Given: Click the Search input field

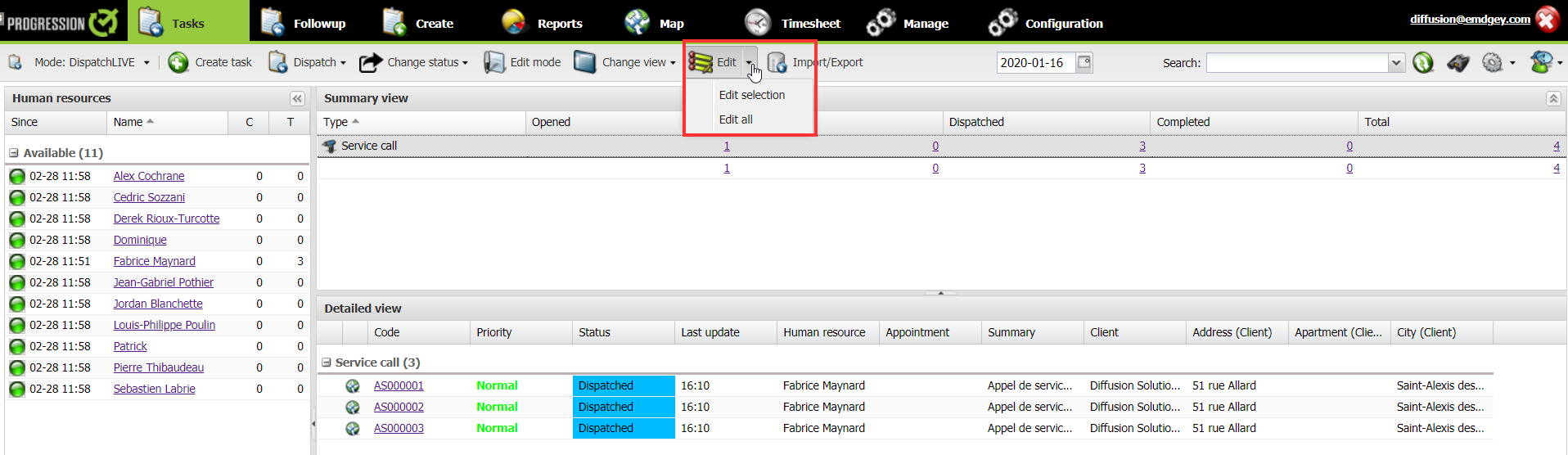Looking at the screenshot, I should (1297, 63).
